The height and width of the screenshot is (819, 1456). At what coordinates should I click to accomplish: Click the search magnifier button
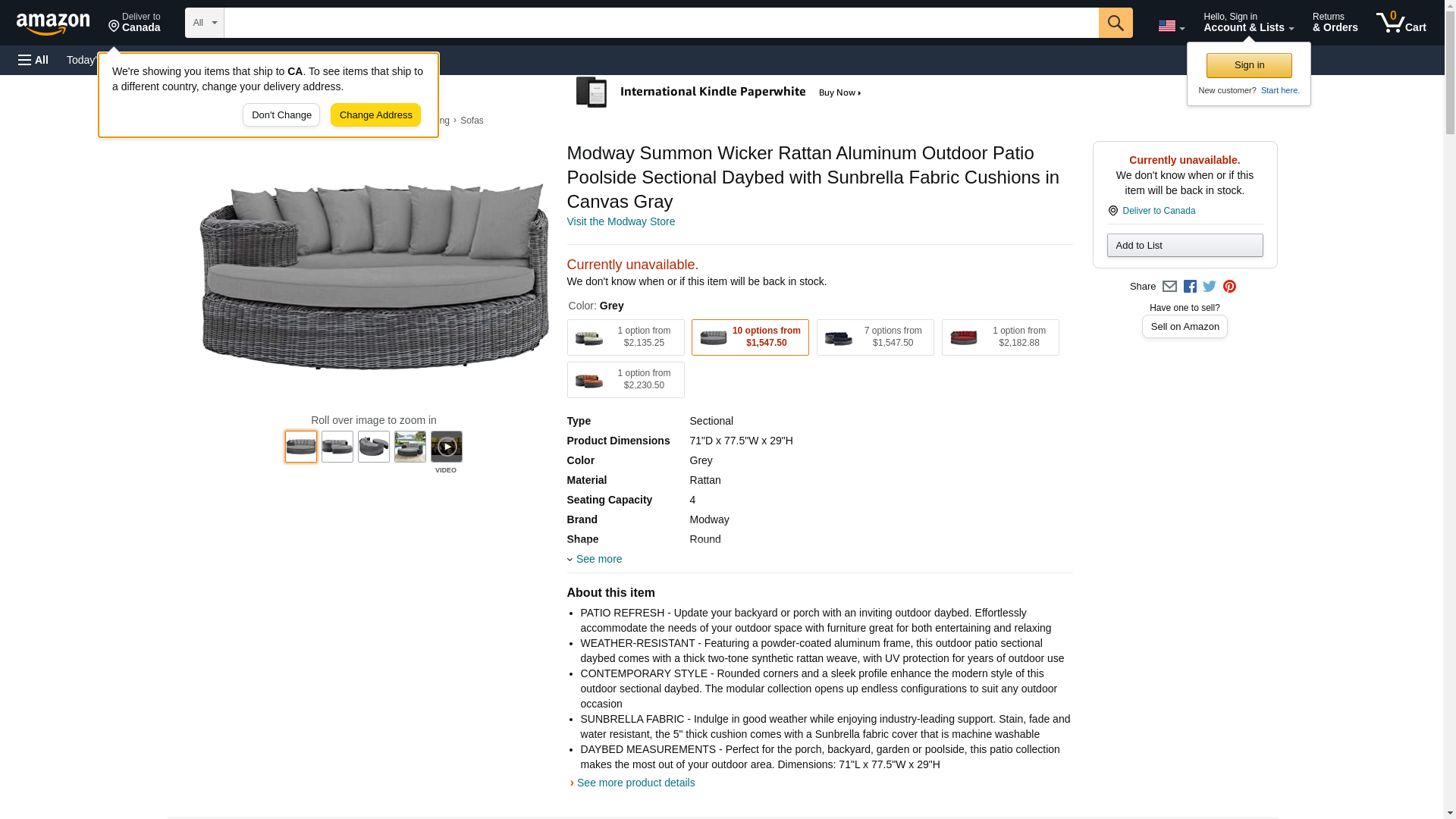[x=1115, y=23]
